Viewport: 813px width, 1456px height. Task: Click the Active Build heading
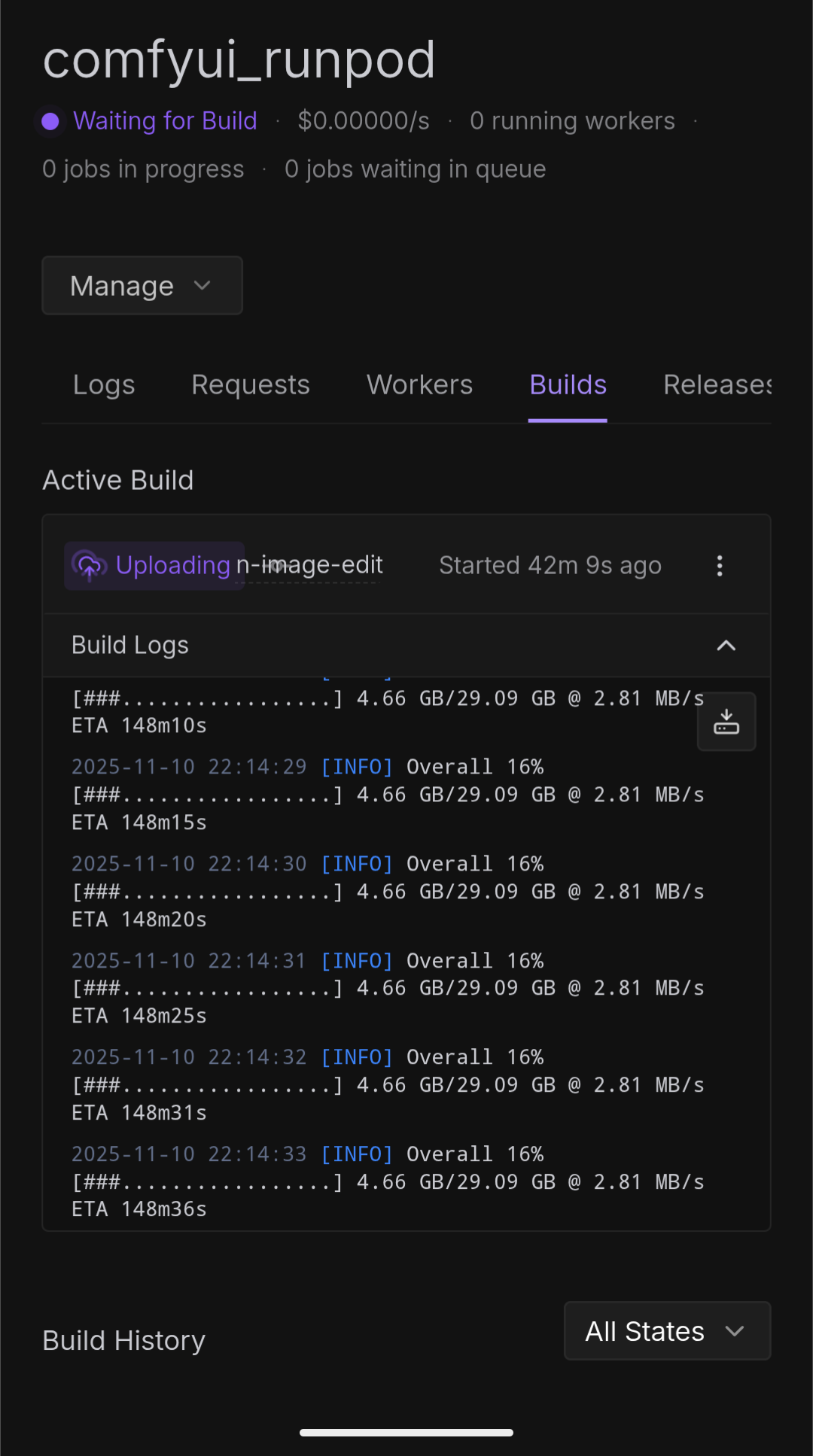pos(117,479)
